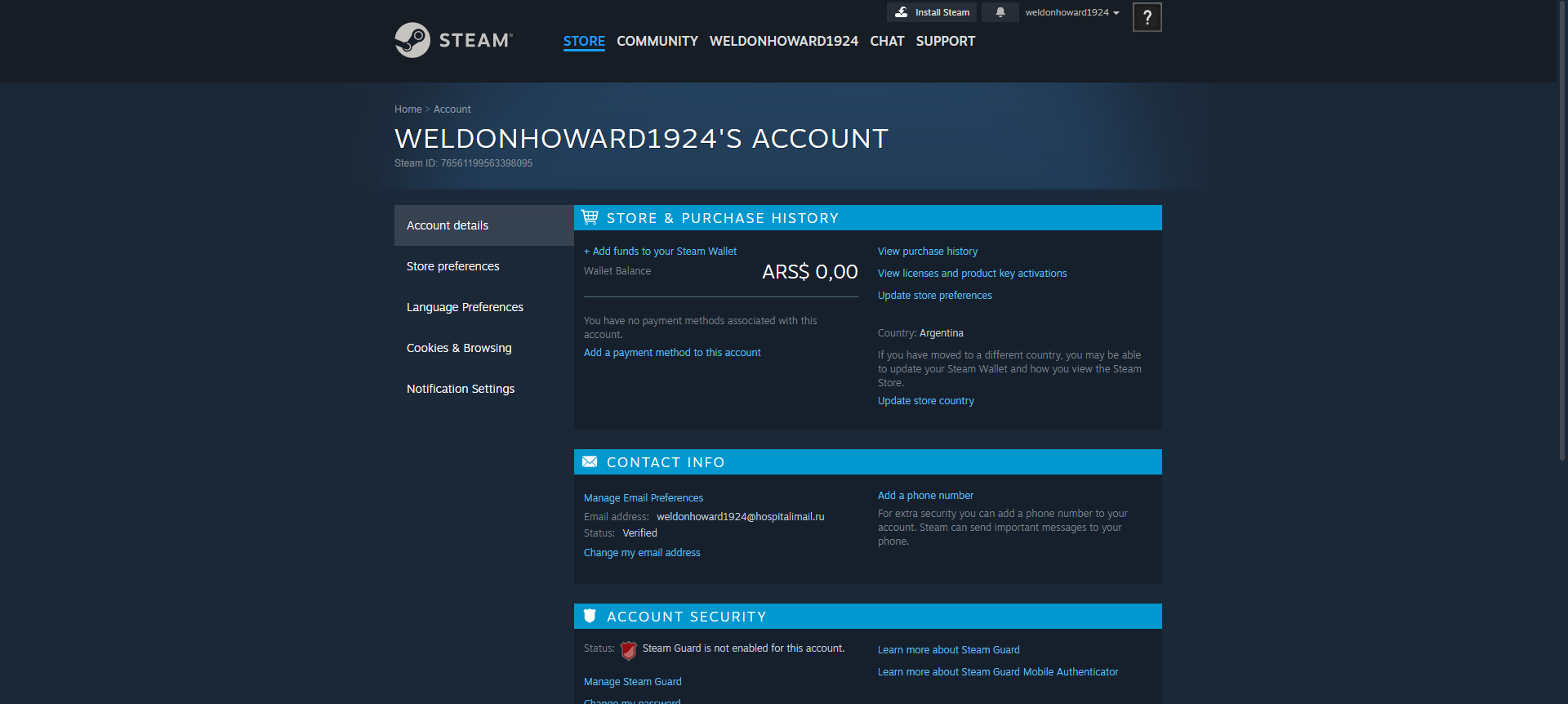Select Store preferences in sidebar
The height and width of the screenshot is (704, 1568).
(x=484, y=266)
